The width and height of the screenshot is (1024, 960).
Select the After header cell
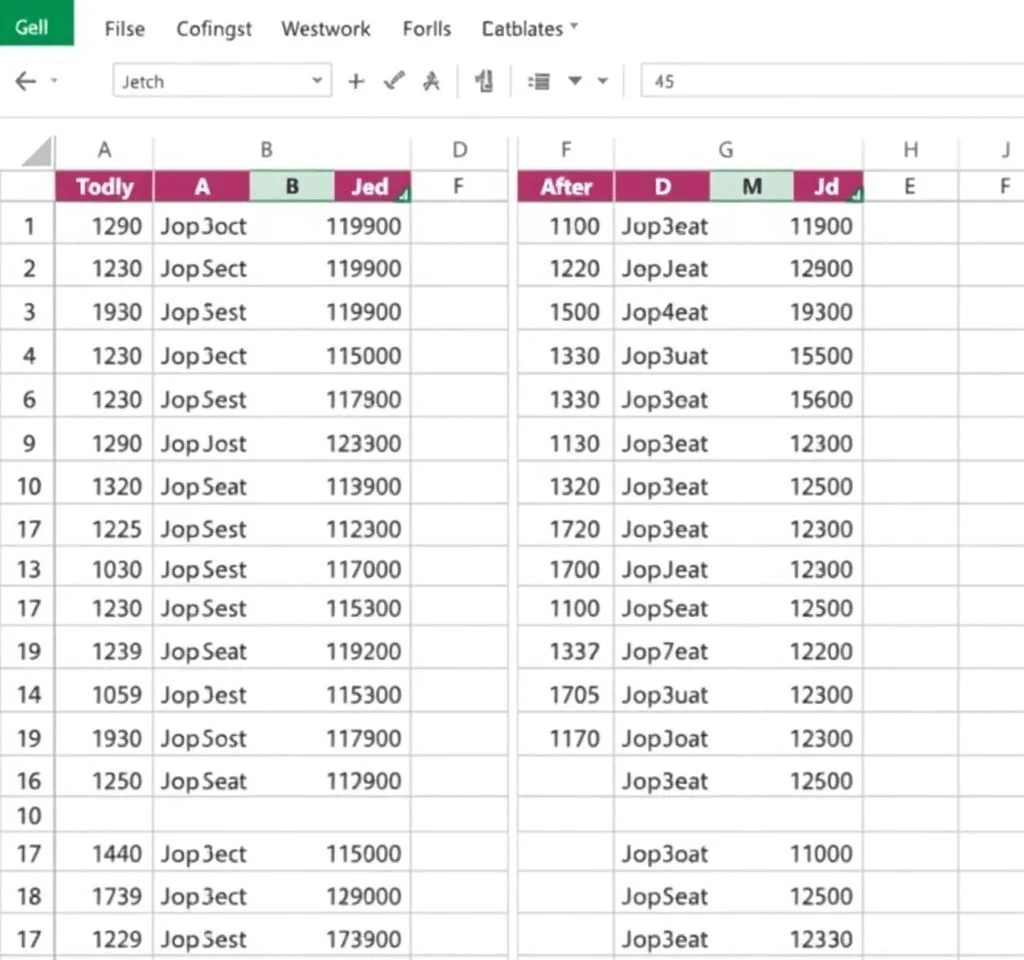click(x=566, y=187)
